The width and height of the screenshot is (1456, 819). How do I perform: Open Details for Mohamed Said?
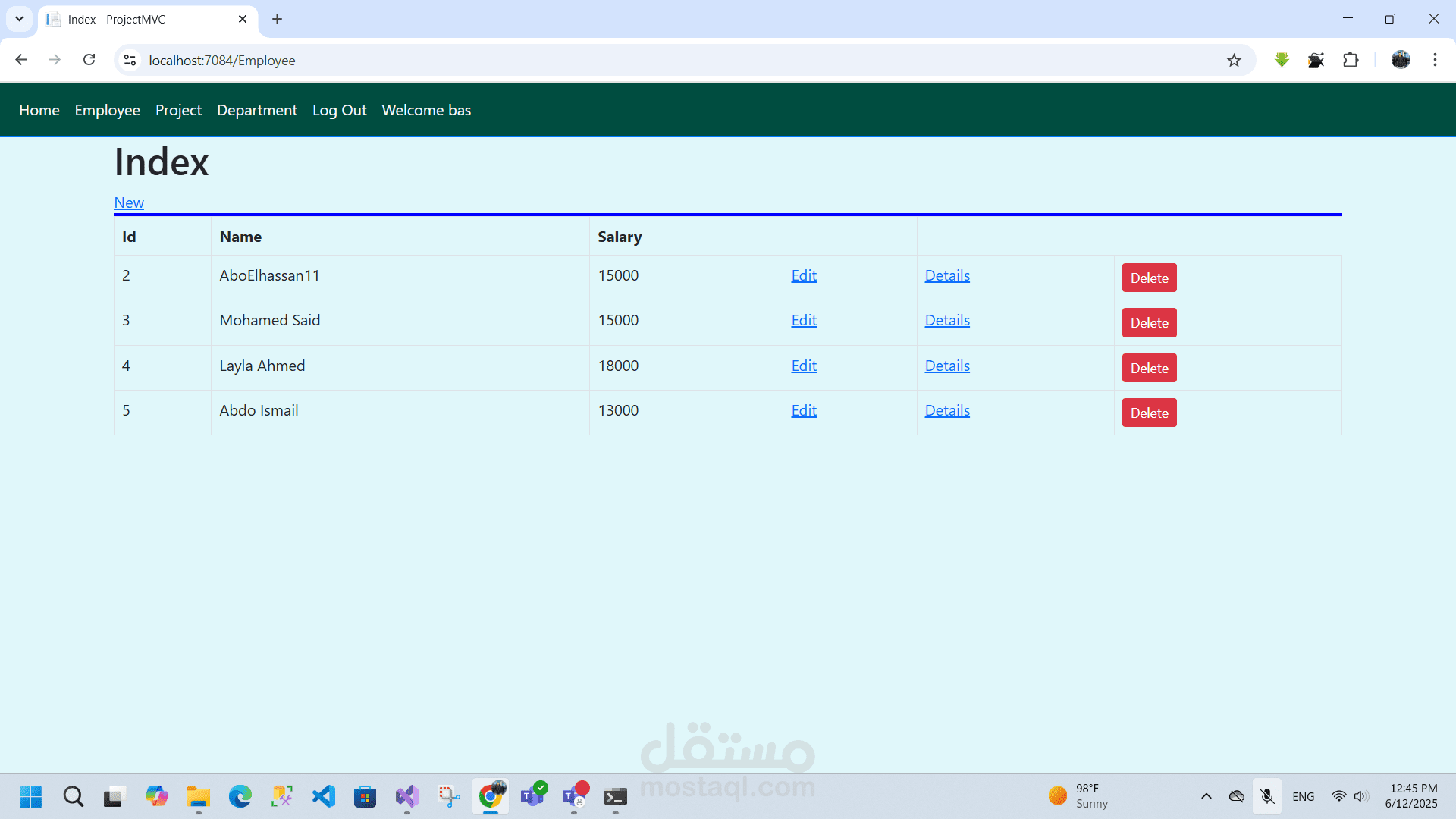(947, 320)
